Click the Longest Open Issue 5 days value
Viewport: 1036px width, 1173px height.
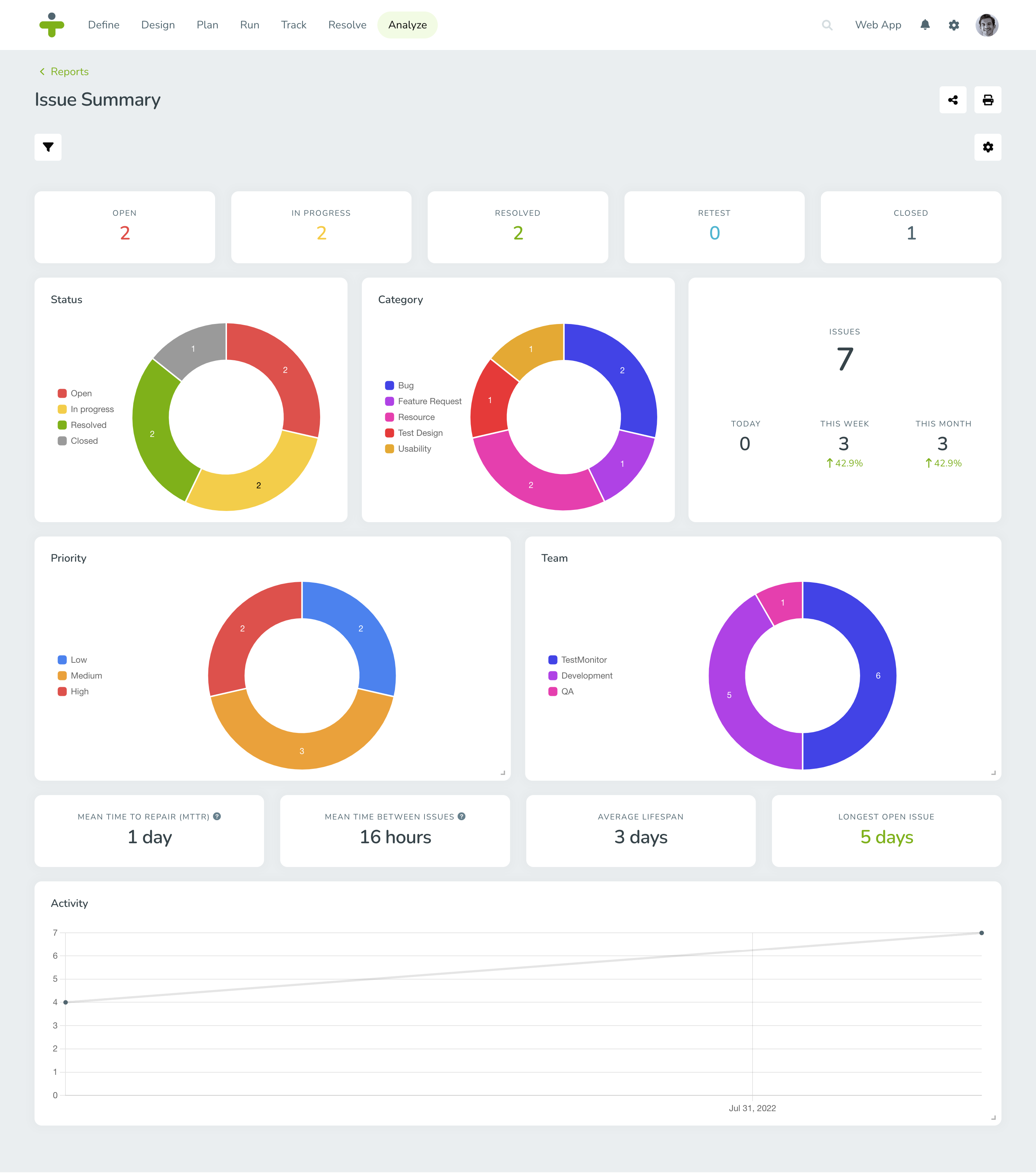pos(886,837)
